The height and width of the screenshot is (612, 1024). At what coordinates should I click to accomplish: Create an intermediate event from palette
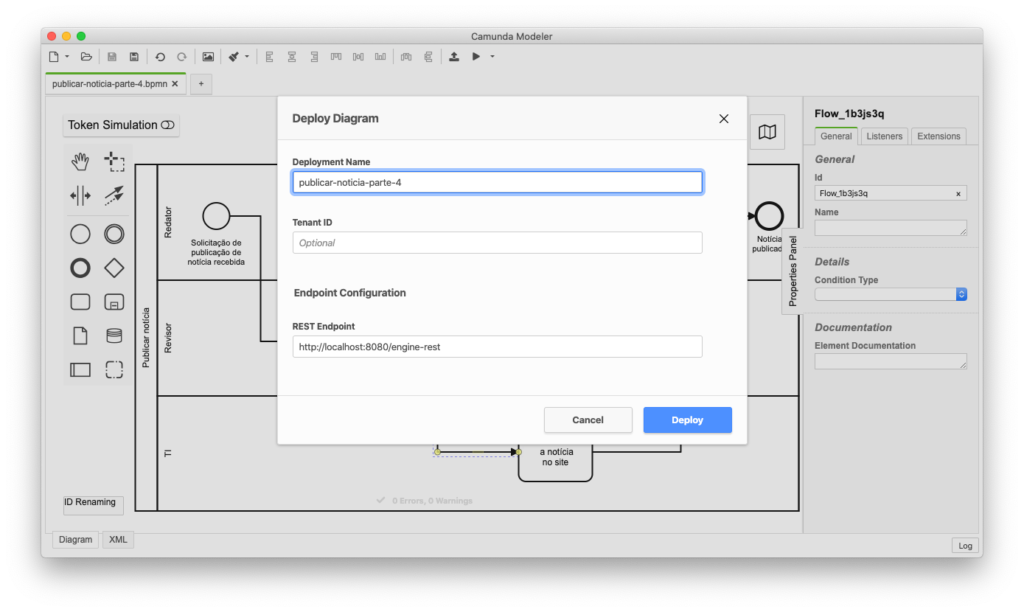pyautogui.click(x=114, y=234)
